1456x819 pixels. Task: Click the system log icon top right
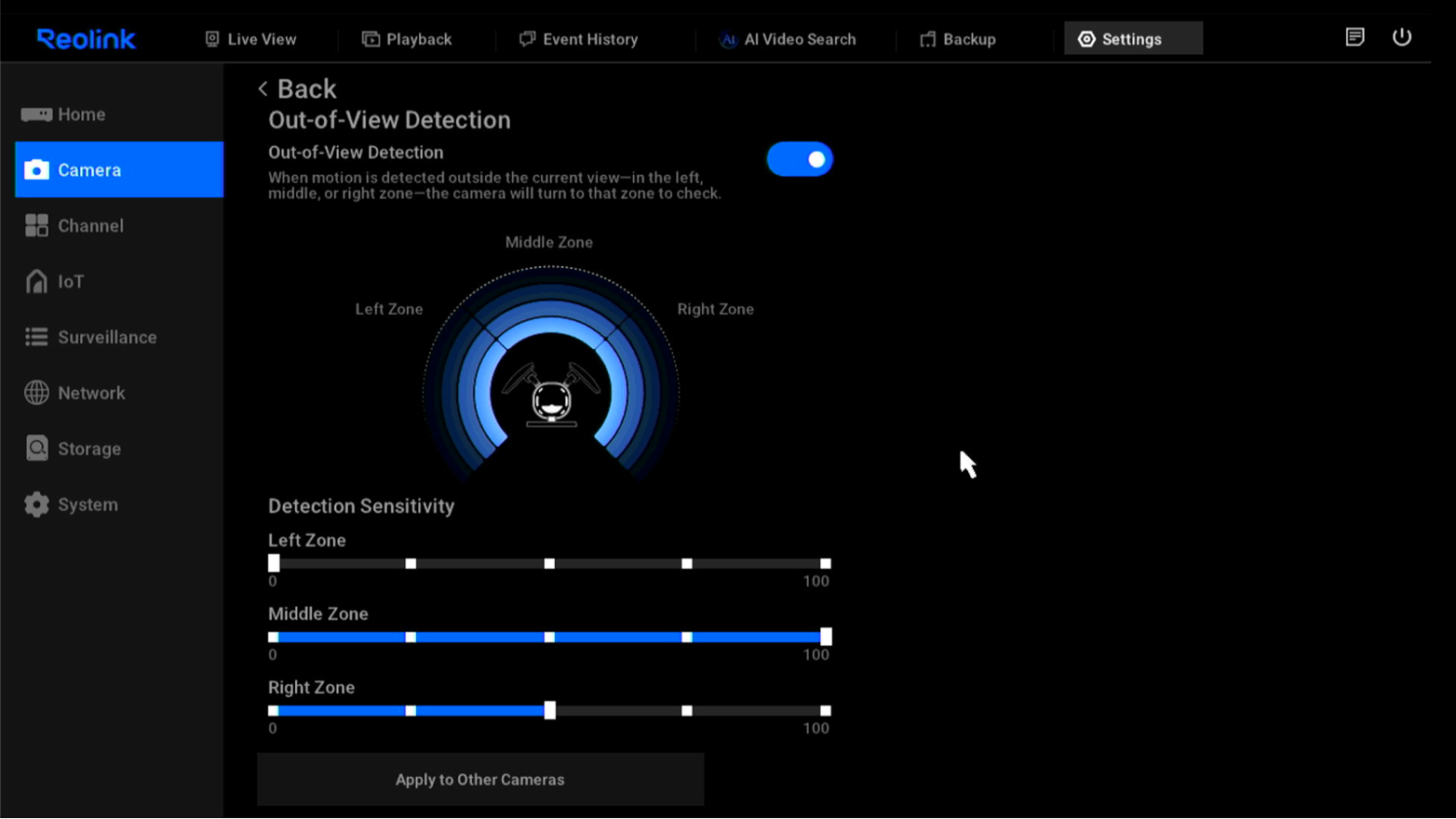[x=1355, y=37]
